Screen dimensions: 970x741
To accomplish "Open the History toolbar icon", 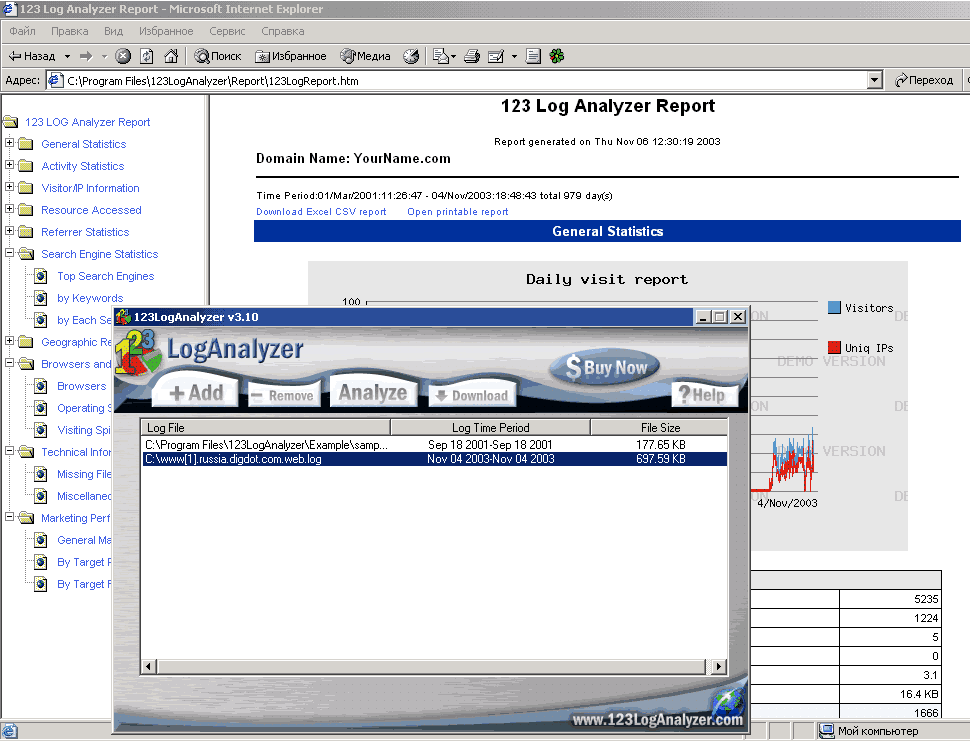I will (x=411, y=57).
